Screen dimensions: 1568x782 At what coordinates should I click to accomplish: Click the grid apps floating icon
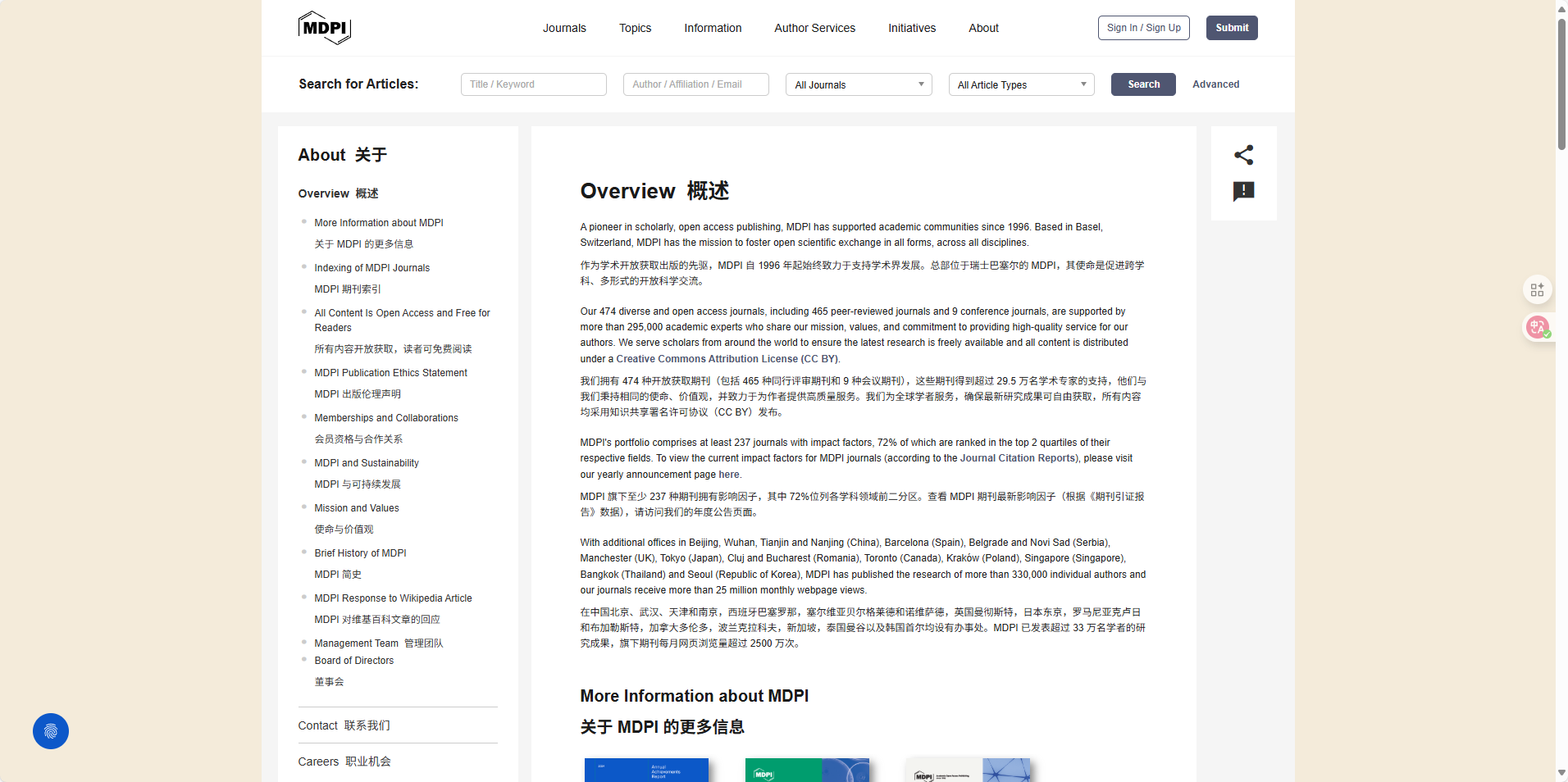[x=1537, y=290]
